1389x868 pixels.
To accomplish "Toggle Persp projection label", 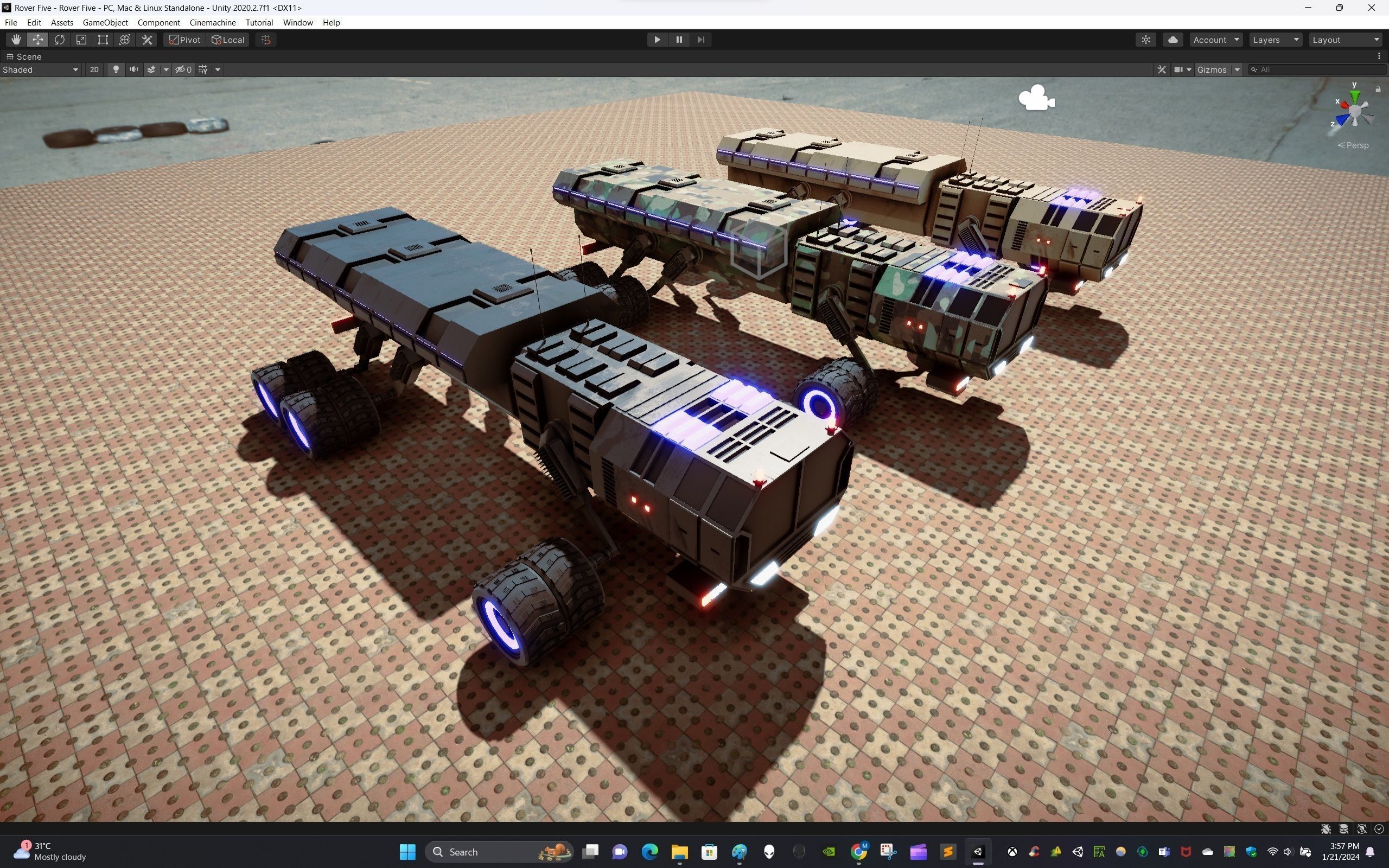I will pyautogui.click(x=1353, y=145).
